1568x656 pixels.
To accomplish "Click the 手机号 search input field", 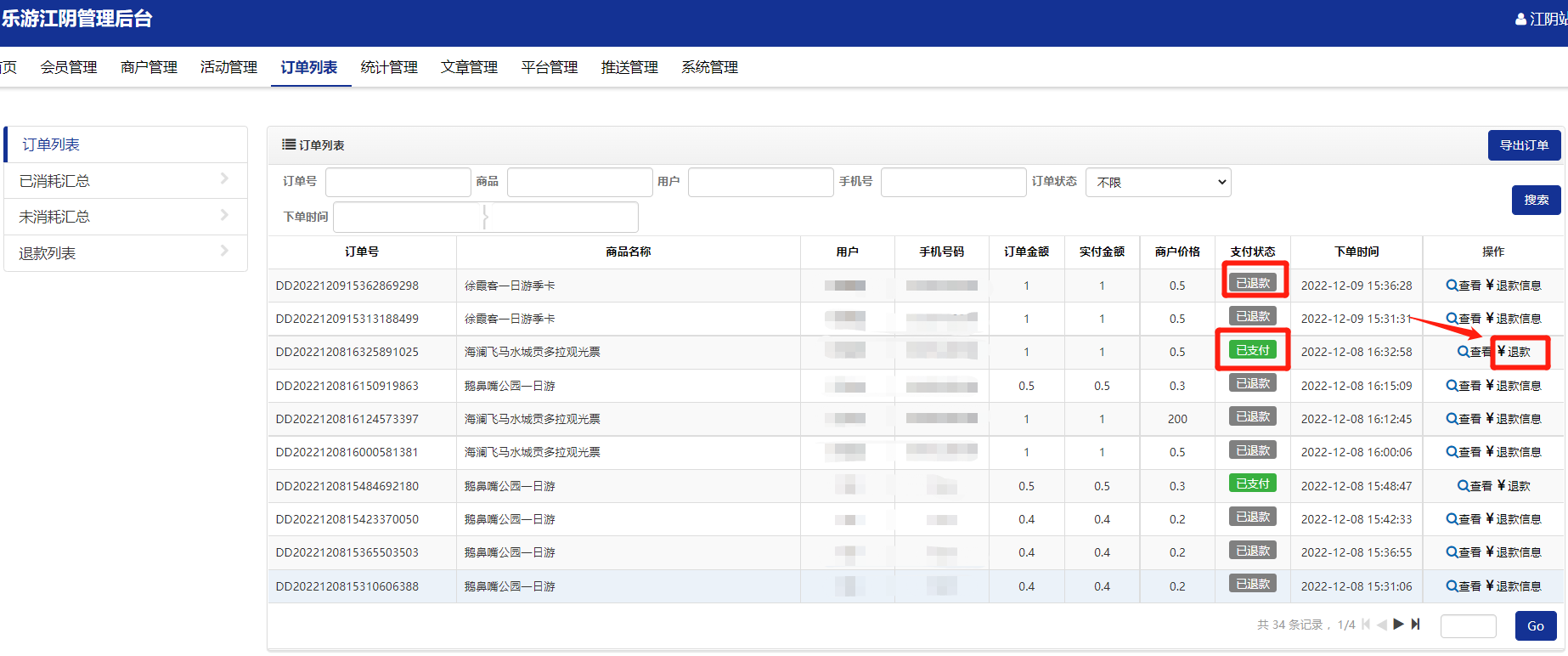I will [x=953, y=183].
